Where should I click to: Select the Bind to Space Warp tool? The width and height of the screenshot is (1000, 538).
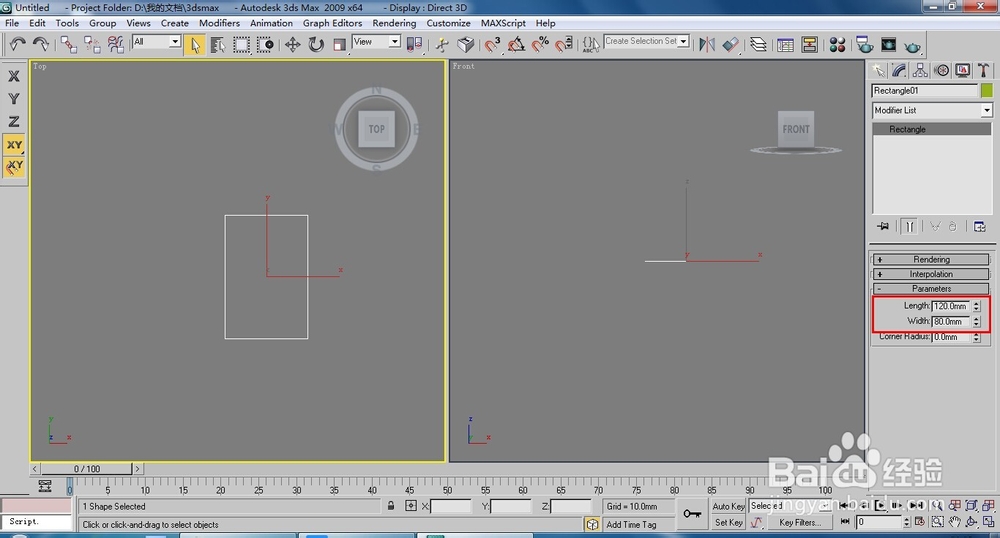coord(115,44)
